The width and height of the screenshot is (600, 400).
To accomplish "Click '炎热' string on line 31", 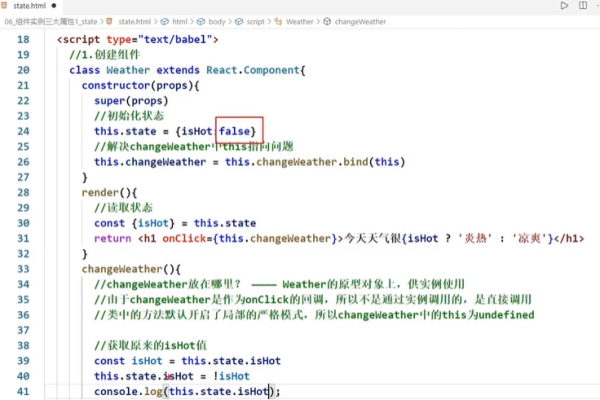I will [475, 238].
